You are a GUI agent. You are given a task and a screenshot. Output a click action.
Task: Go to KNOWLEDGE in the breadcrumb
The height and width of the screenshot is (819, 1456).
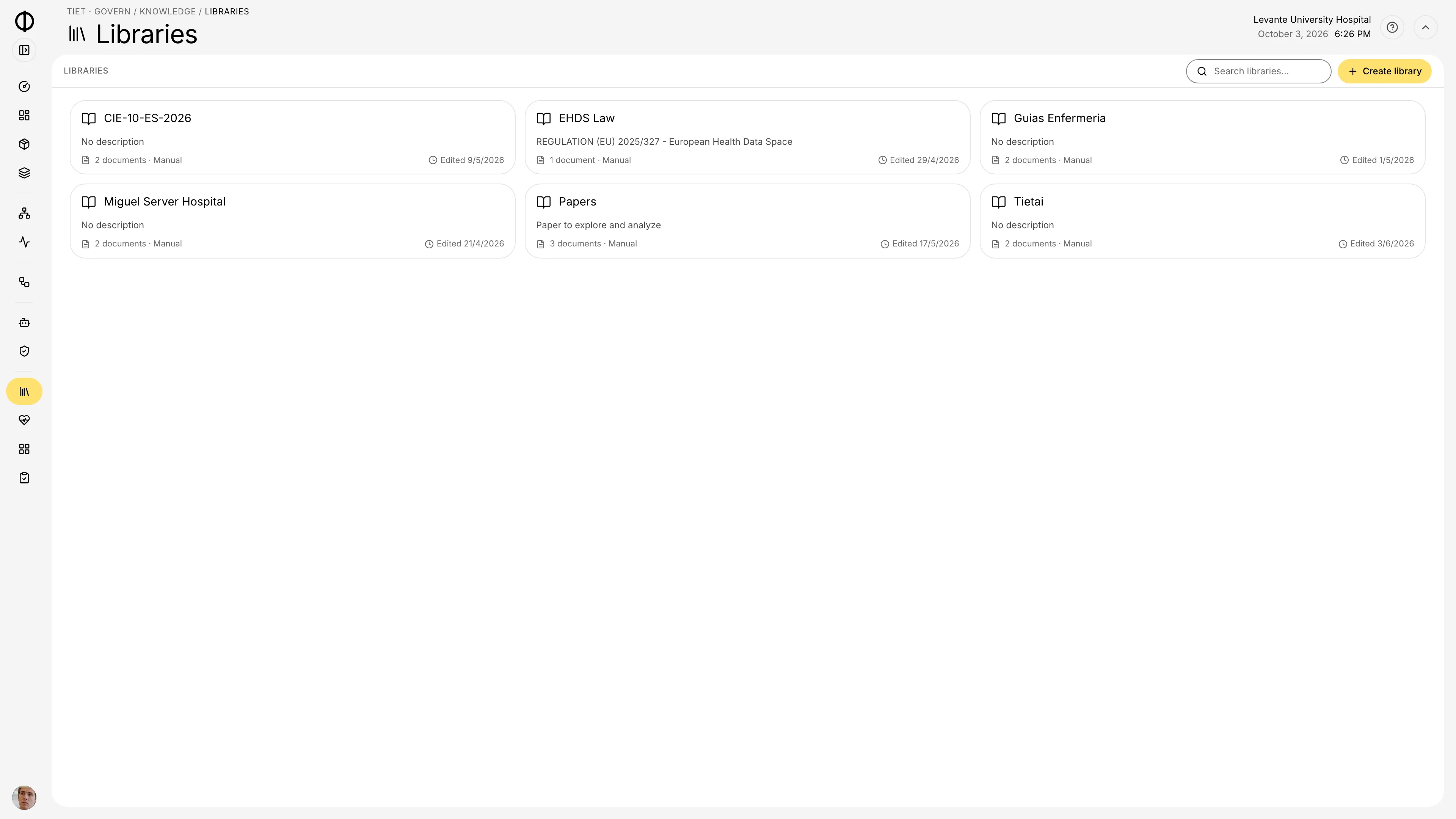[168, 11]
